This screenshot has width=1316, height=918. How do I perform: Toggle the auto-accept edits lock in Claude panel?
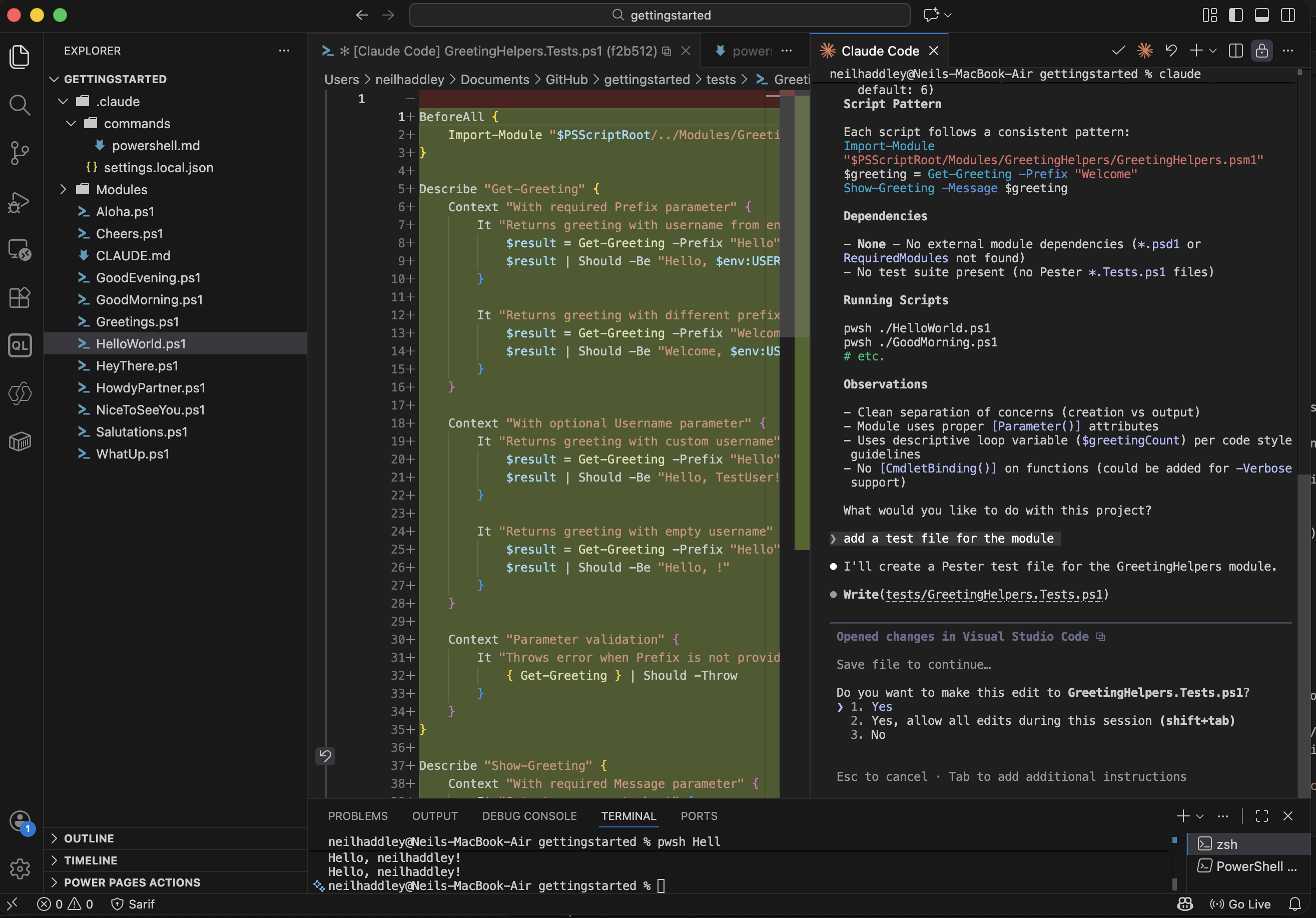[x=1262, y=51]
